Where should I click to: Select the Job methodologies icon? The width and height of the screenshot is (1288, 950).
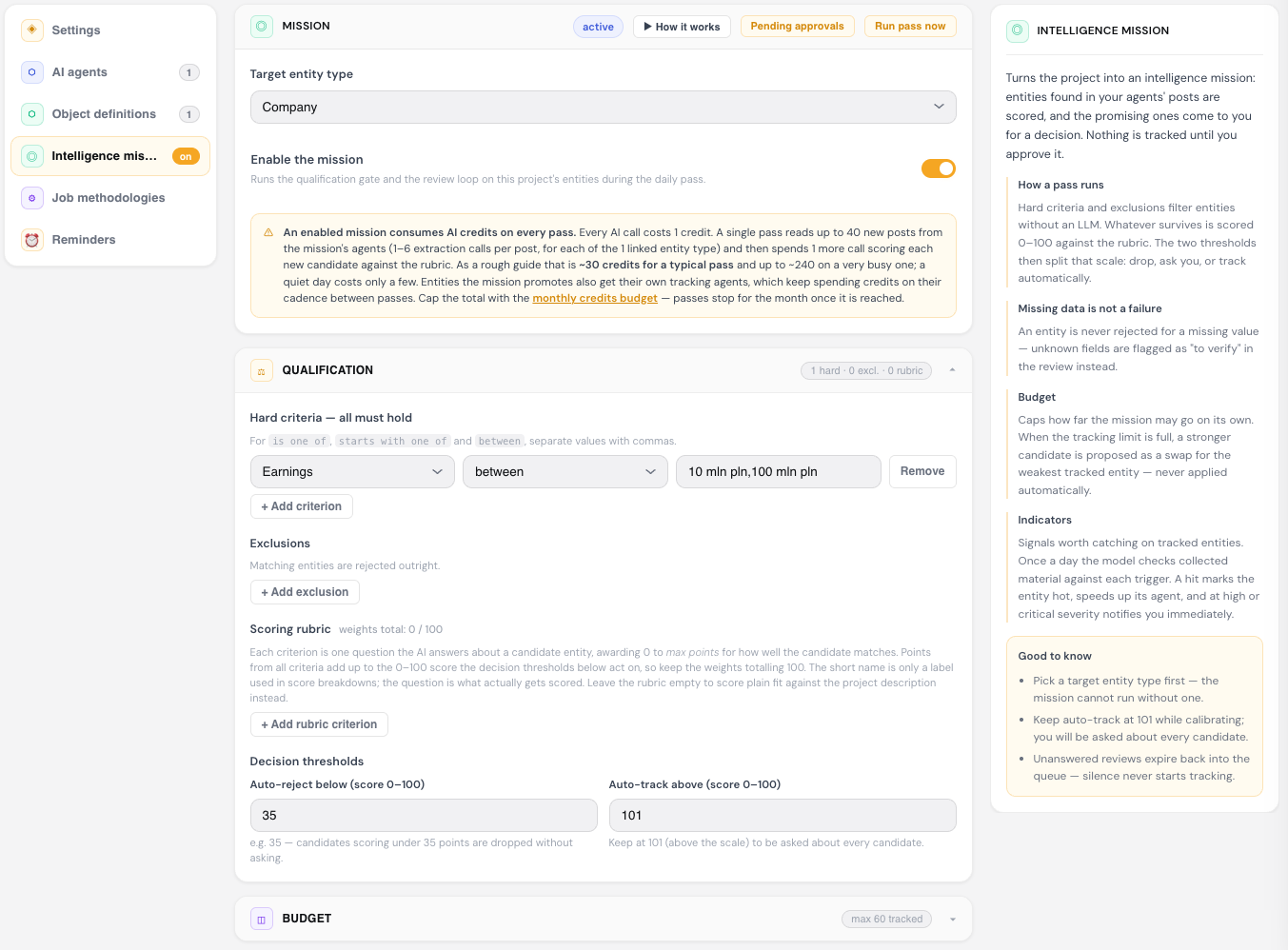click(x=32, y=198)
